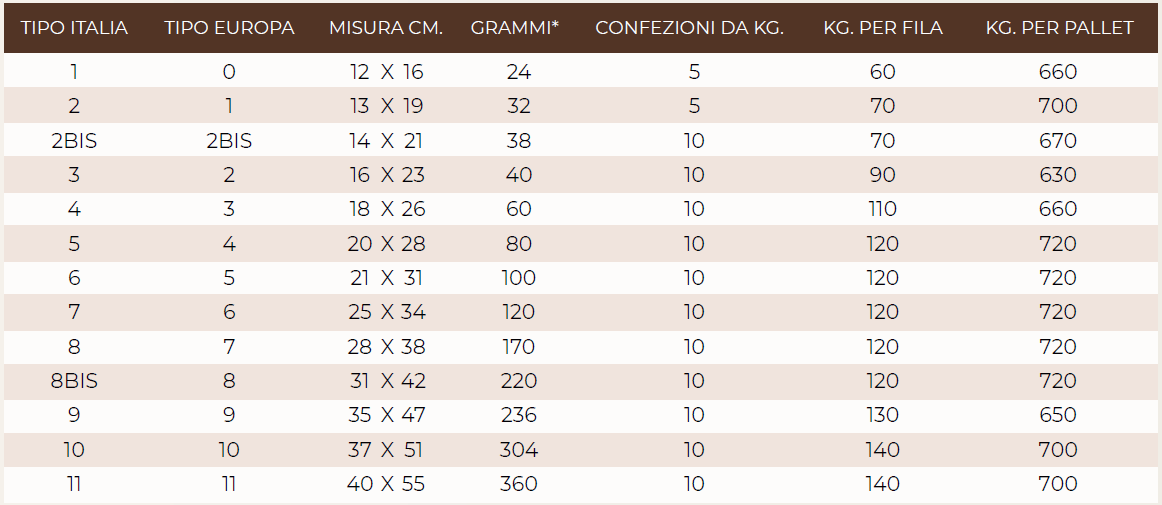The height and width of the screenshot is (505, 1162).
Task: Select the 236 grammi value
Action: [519, 415]
